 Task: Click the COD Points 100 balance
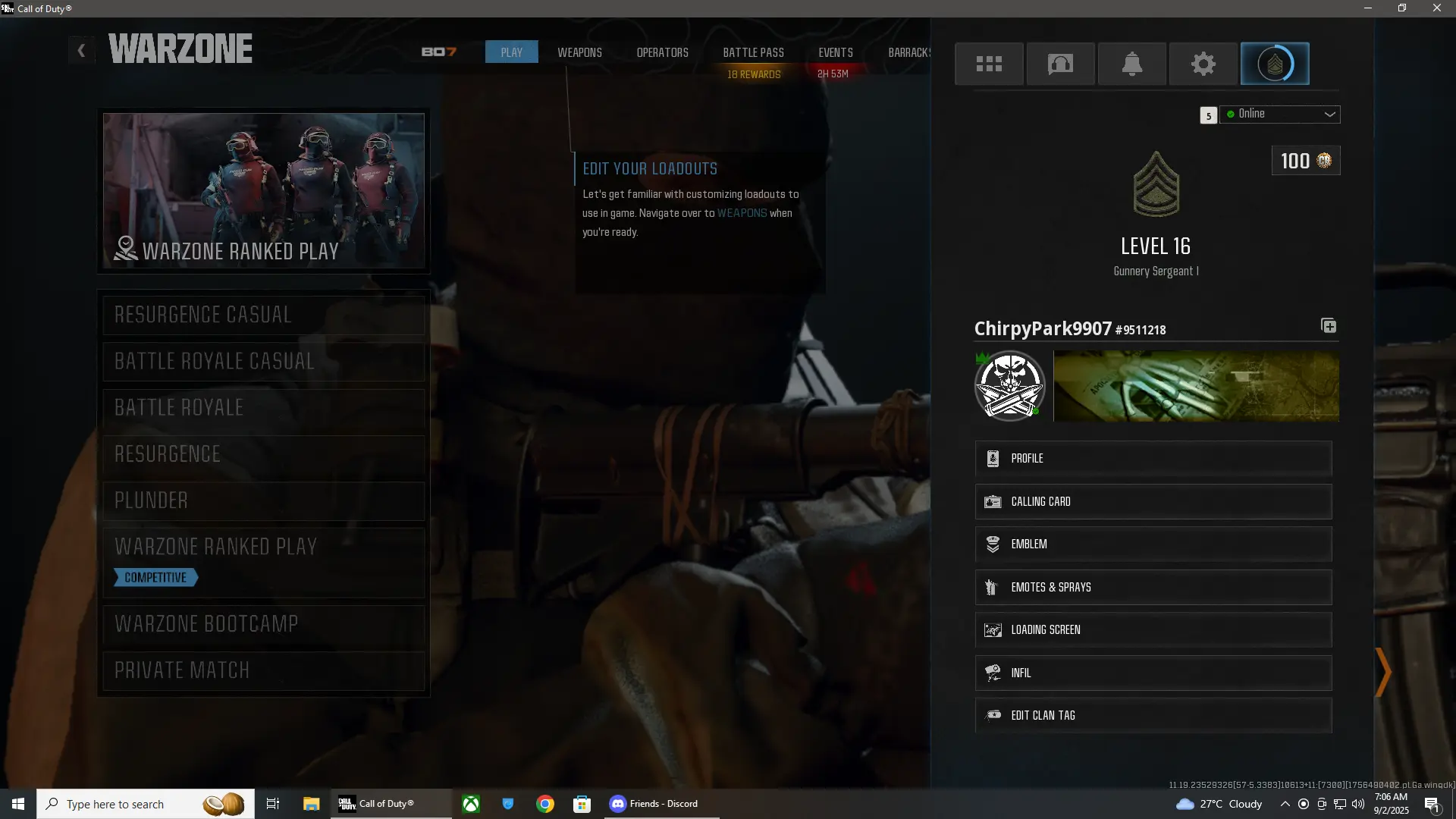[x=1305, y=161]
